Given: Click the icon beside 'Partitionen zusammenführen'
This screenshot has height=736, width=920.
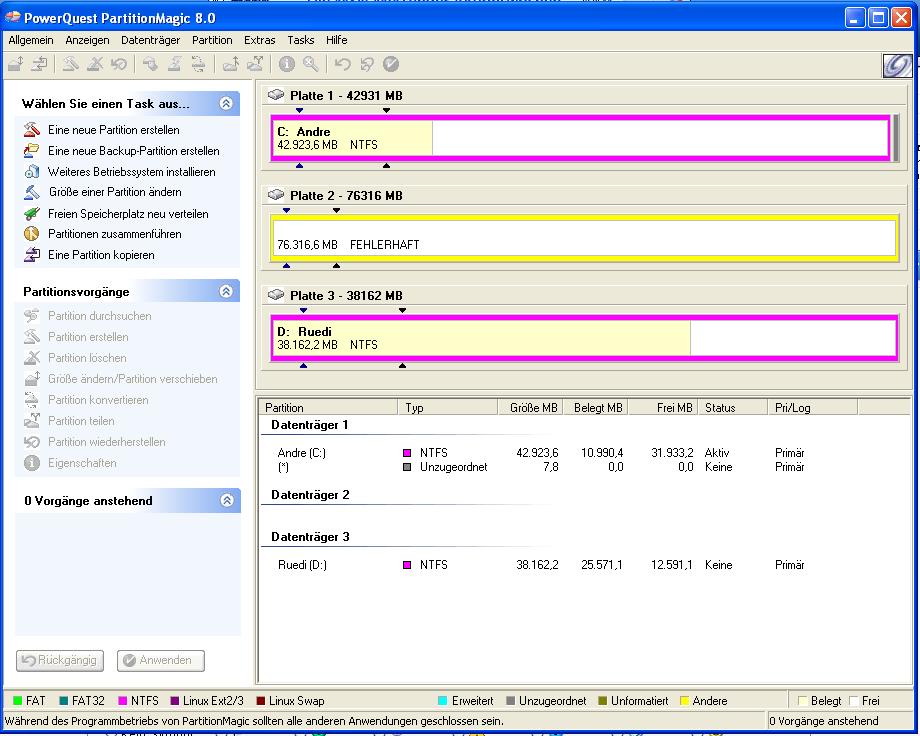Looking at the screenshot, I should [32, 234].
